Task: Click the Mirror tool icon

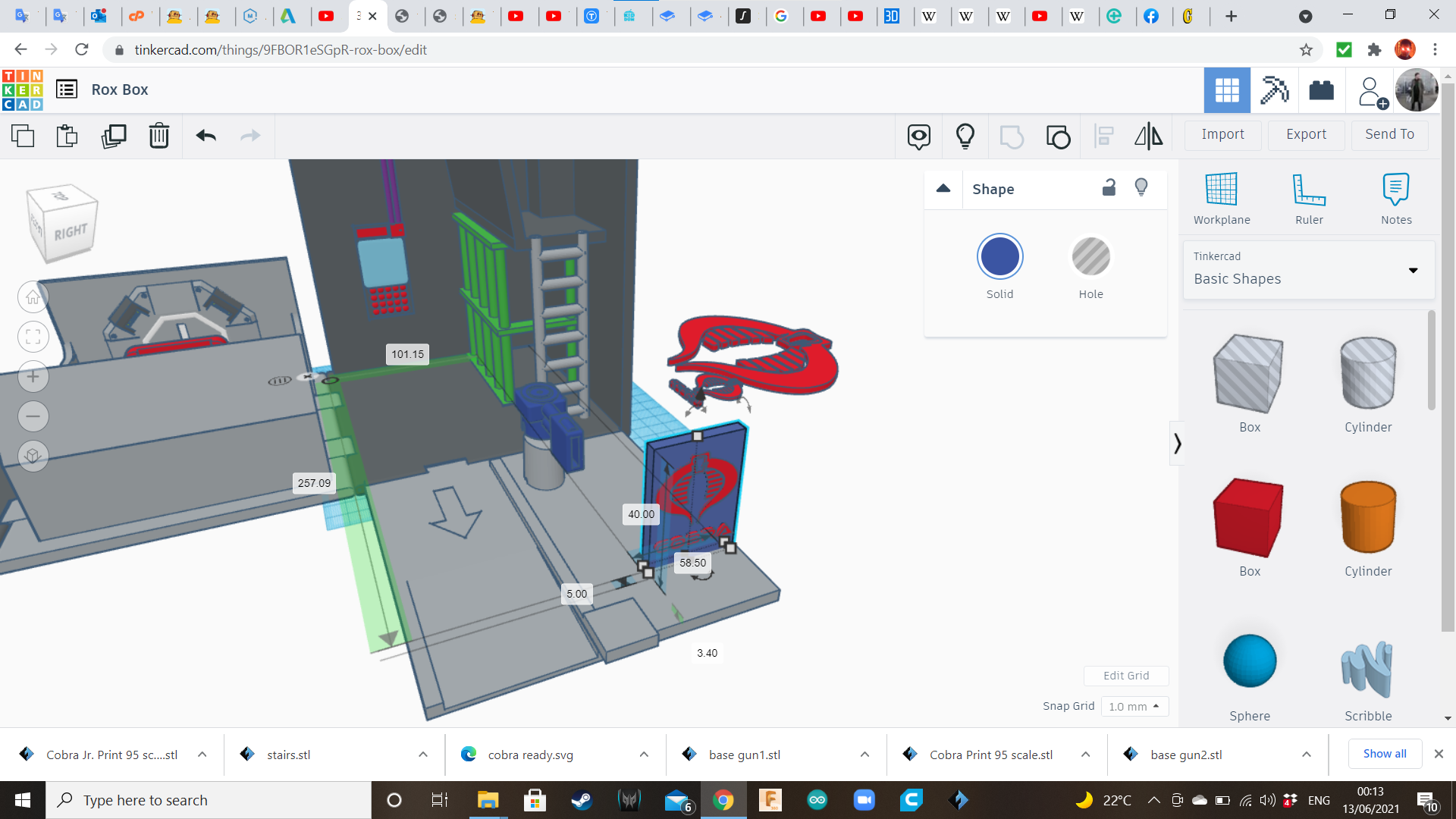Action: (1148, 136)
